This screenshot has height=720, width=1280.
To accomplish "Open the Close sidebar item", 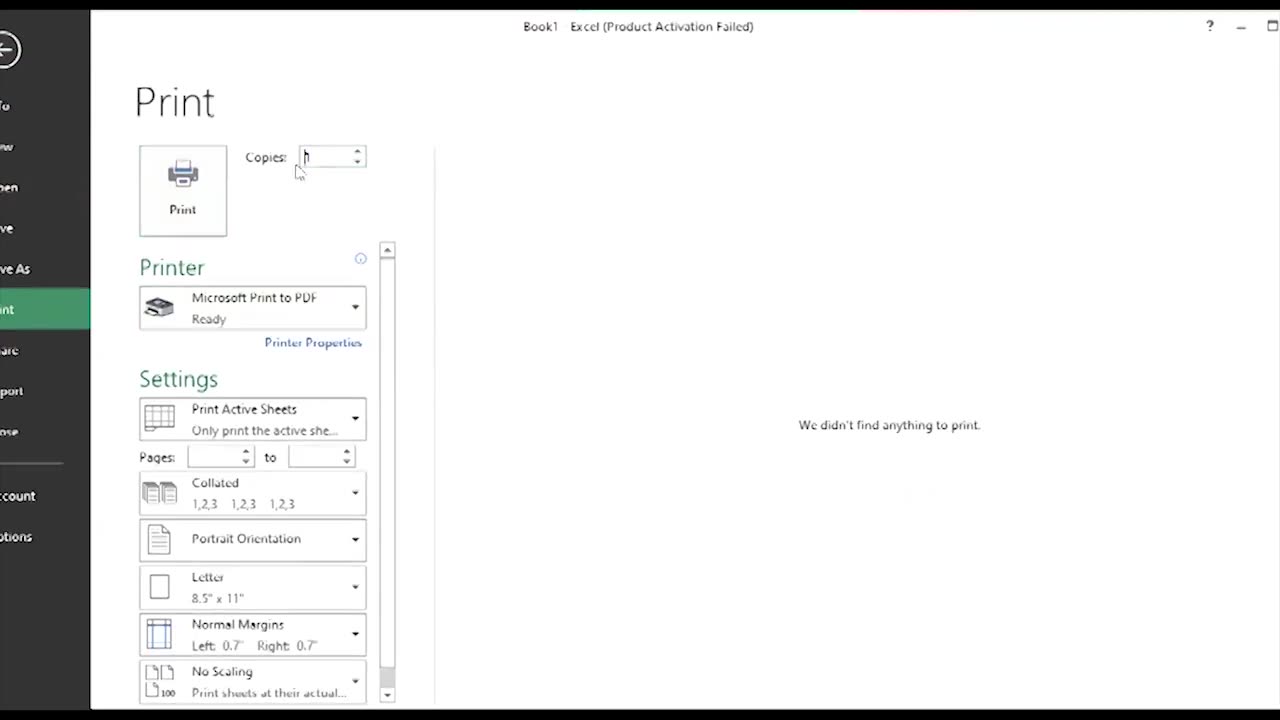I will (x=45, y=432).
